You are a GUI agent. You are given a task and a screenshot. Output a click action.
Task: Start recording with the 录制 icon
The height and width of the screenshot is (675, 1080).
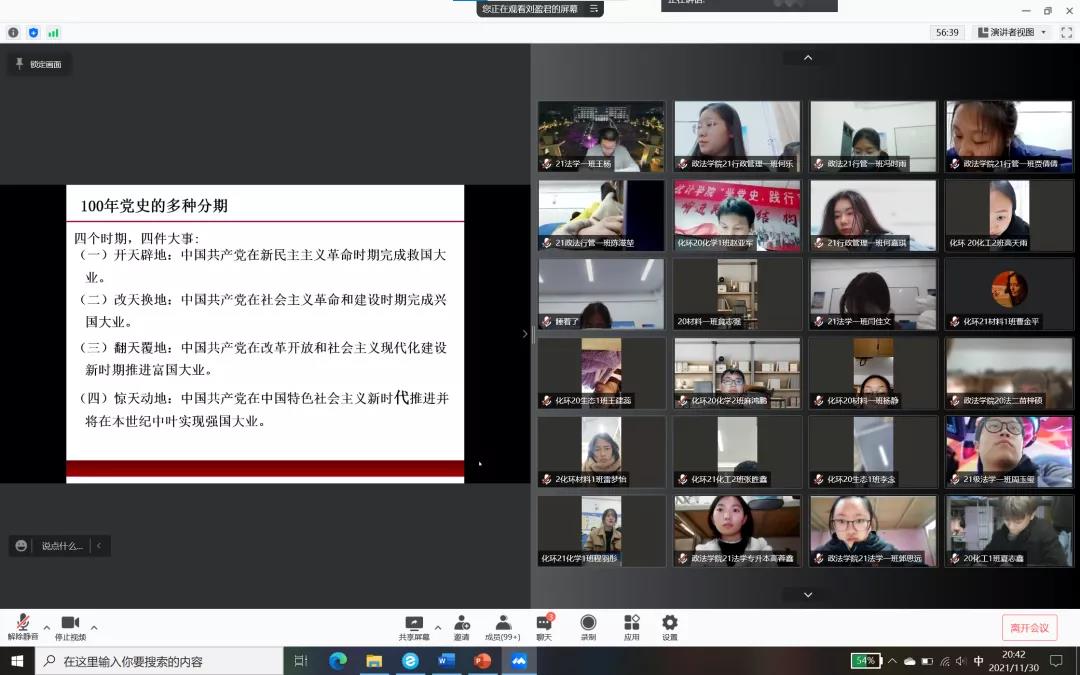(588, 627)
